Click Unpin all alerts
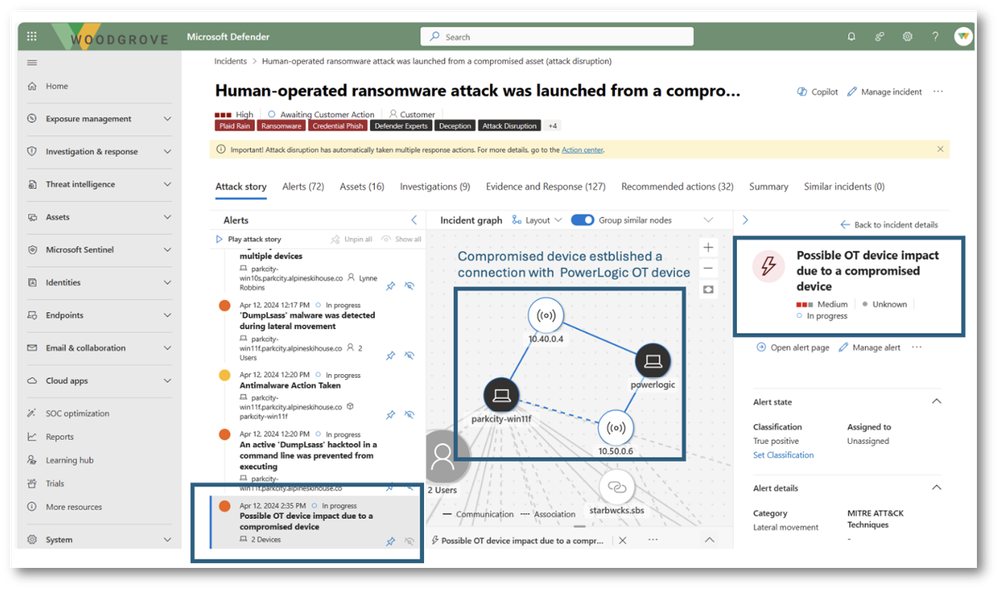The width and height of the screenshot is (999, 590). pyautogui.click(x=352, y=239)
